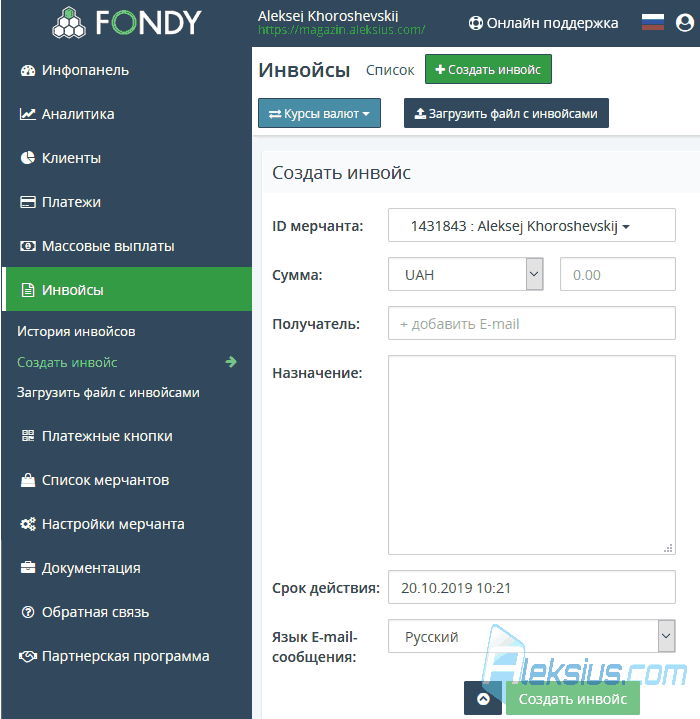
Task: Click the Aleksej Khoroshevskij account name
Action: pyautogui.click(x=328, y=16)
